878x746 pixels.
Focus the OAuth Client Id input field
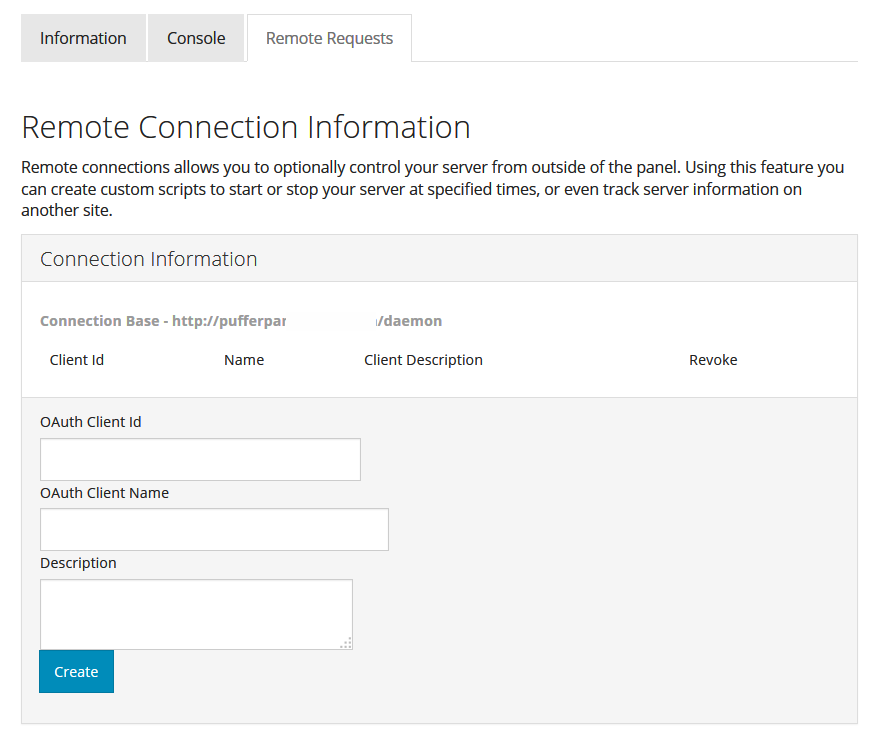200,459
